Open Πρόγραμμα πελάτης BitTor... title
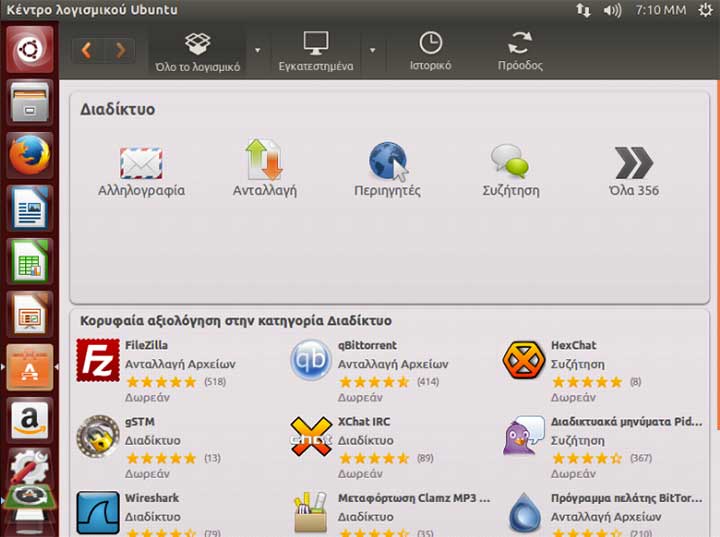 point(627,498)
